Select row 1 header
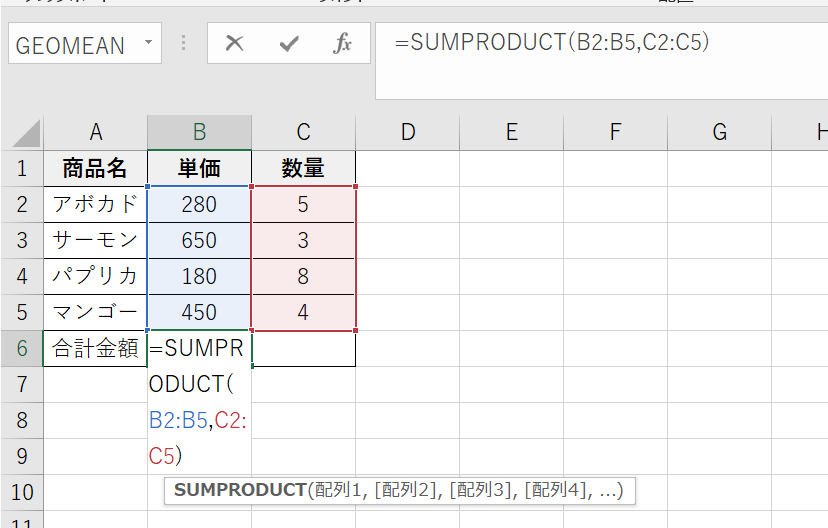 (x=21, y=168)
